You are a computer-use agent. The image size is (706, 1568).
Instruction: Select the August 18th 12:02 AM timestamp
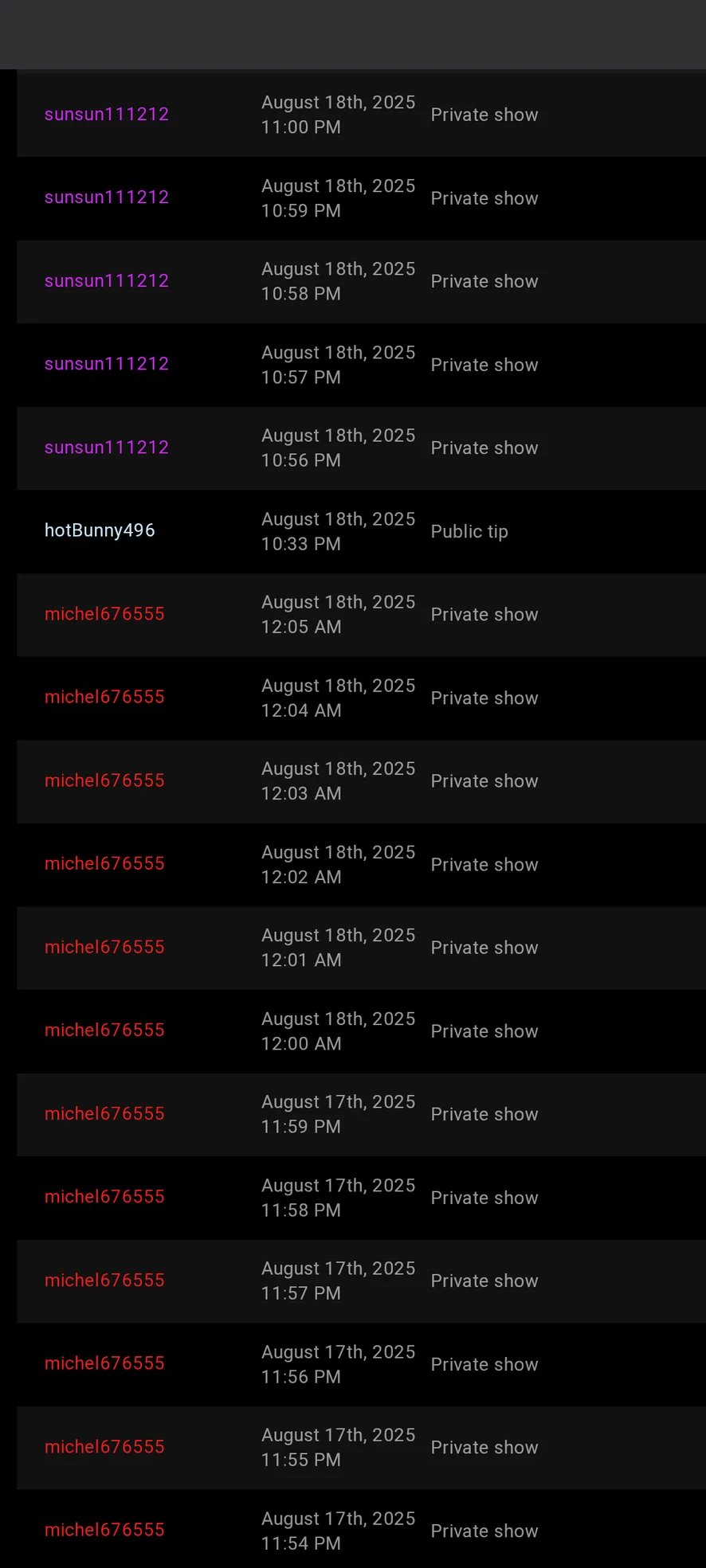click(x=338, y=864)
